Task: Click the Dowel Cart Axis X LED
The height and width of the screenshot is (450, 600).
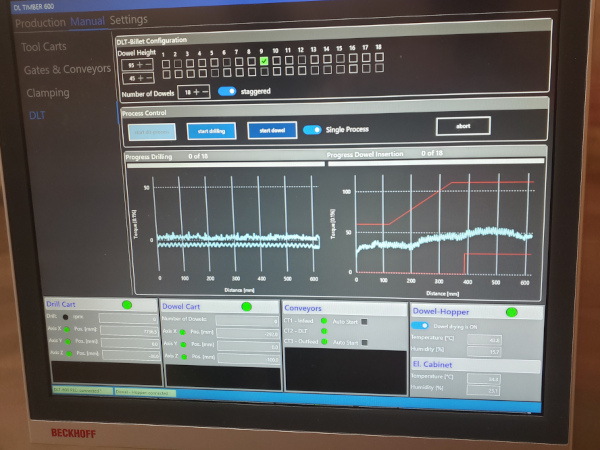Action: [183, 332]
